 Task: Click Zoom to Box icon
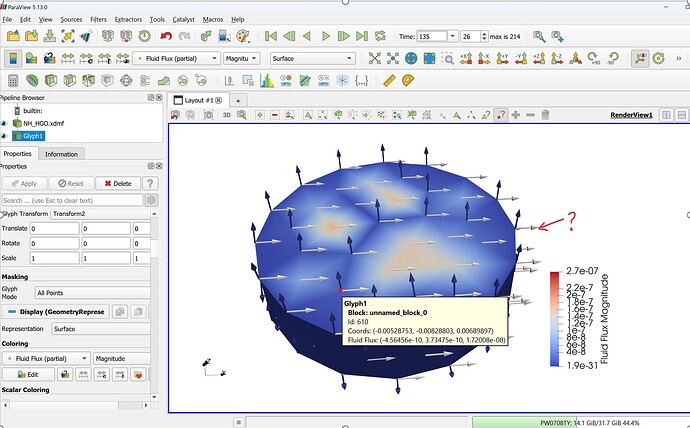[448, 58]
